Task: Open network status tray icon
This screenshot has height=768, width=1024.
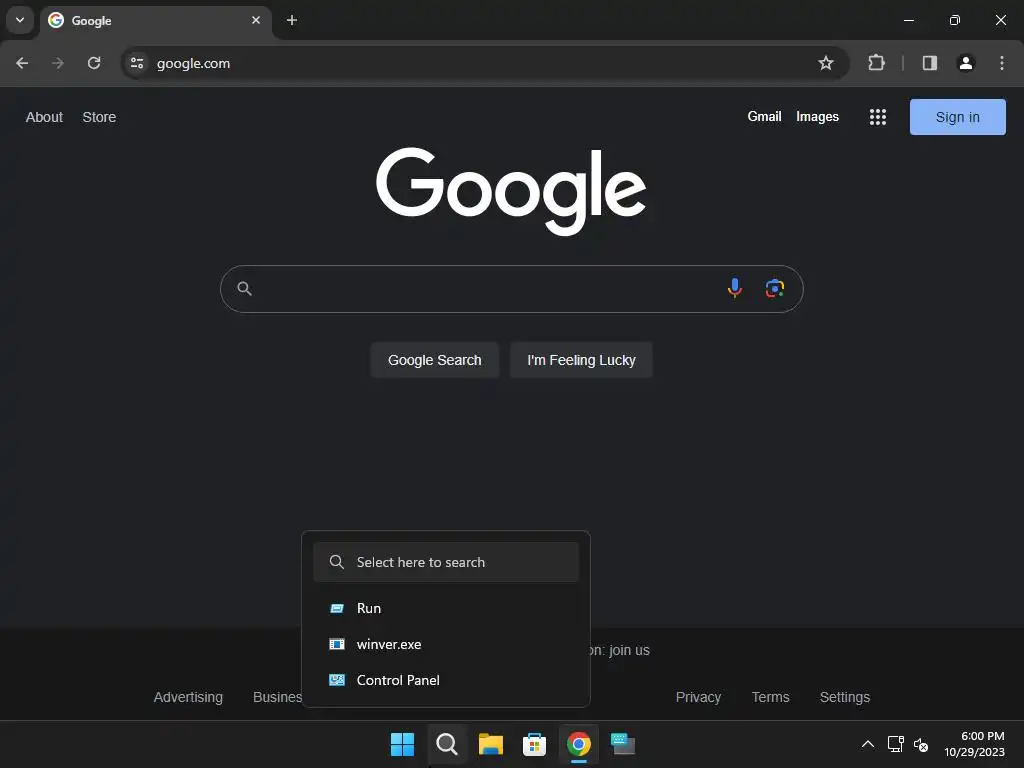Action: coord(895,744)
